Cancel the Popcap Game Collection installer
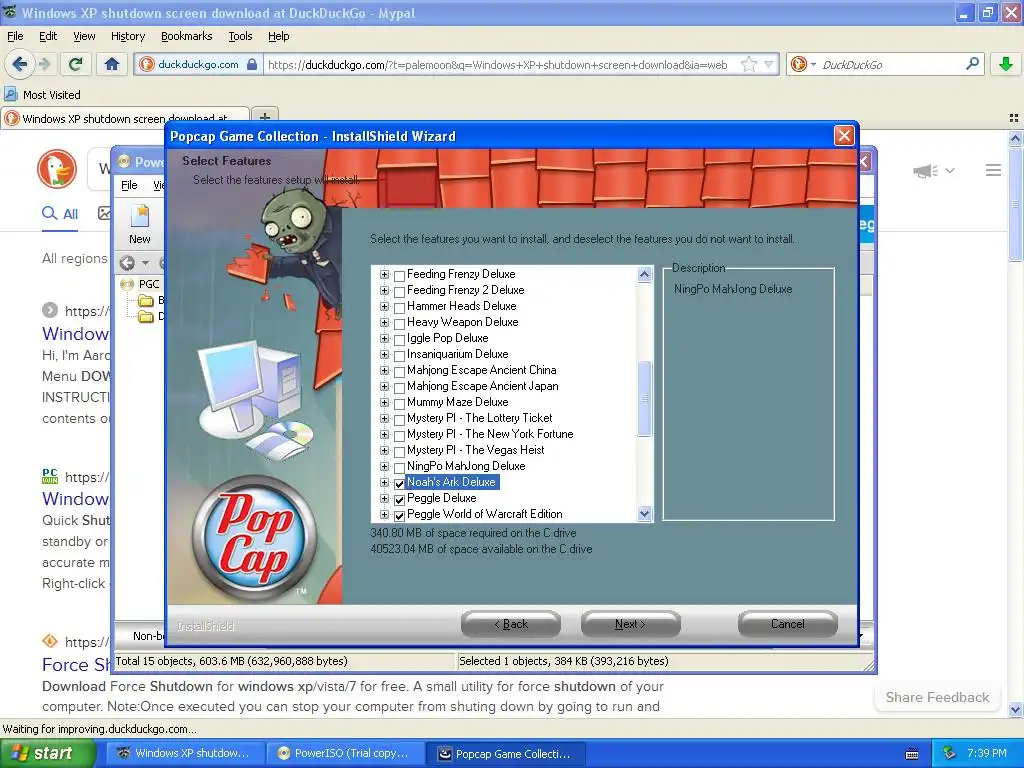The height and width of the screenshot is (768, 1024). (x=788, y=624)
